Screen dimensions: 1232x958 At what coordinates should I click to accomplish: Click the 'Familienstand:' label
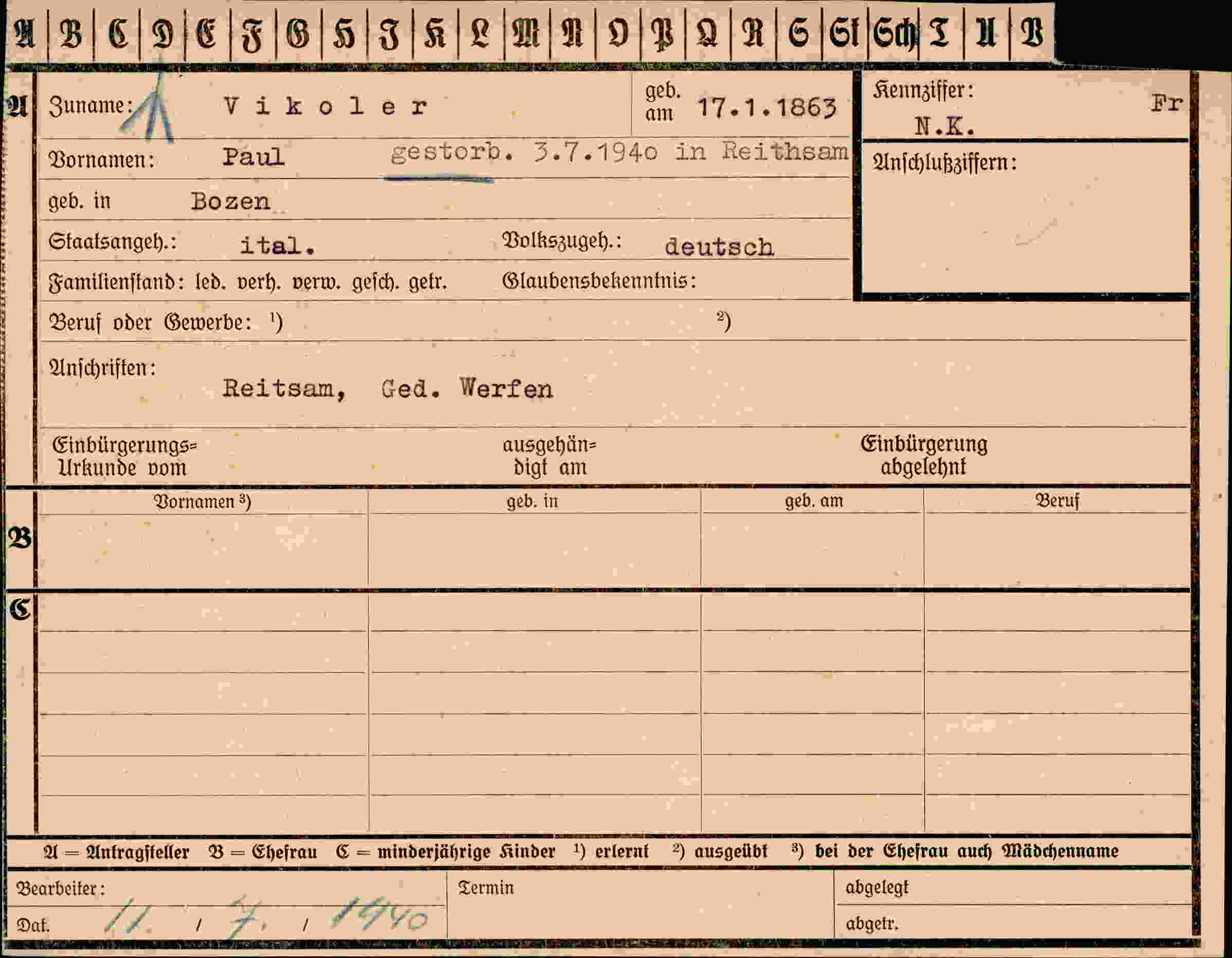pos(117,282)
